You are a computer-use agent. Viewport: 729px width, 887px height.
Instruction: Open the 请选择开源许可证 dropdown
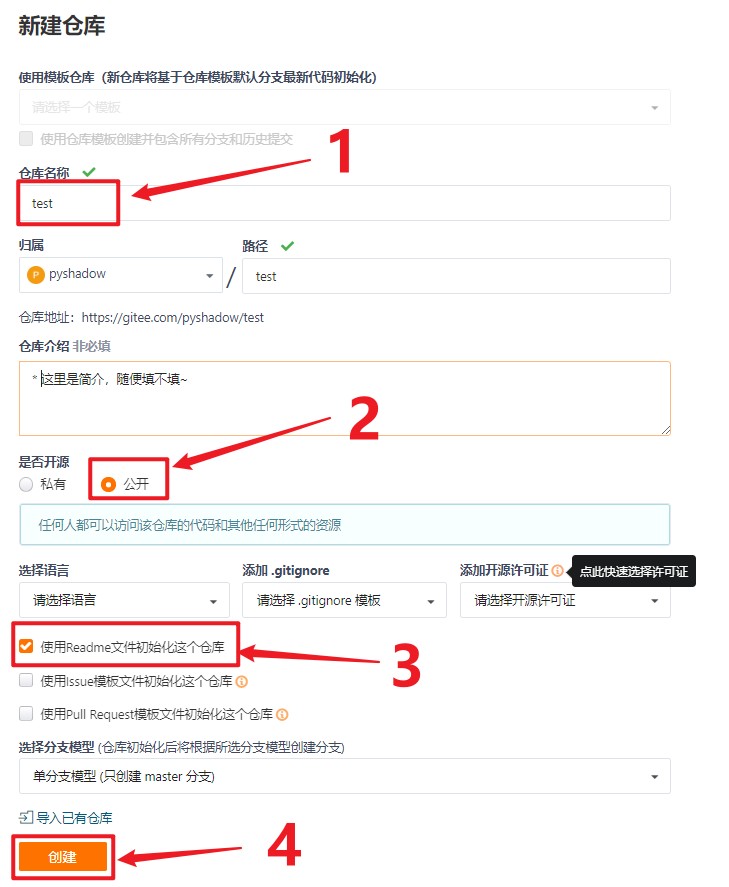tap(566, 600)
